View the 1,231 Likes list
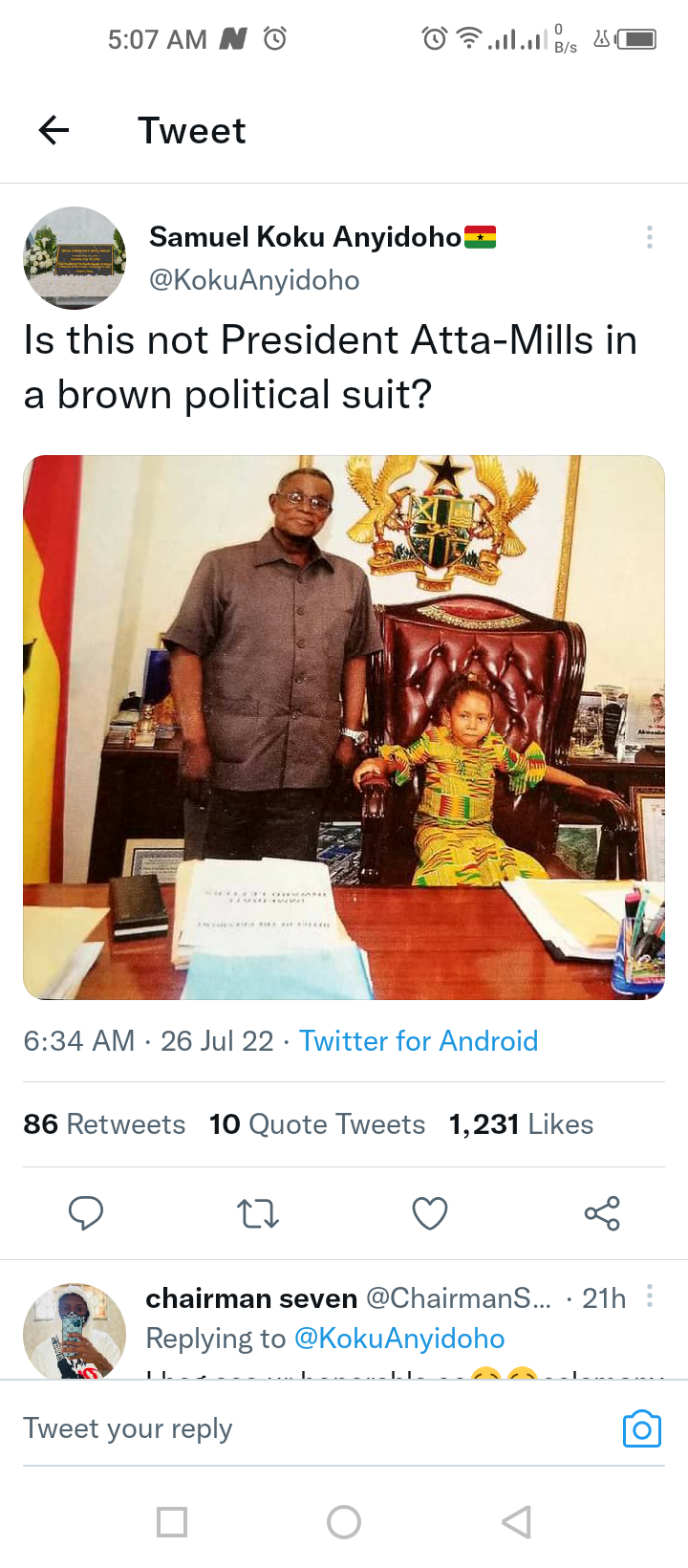The width and height of the screenshot is (688, 1568). click(x=521, y=1124)
